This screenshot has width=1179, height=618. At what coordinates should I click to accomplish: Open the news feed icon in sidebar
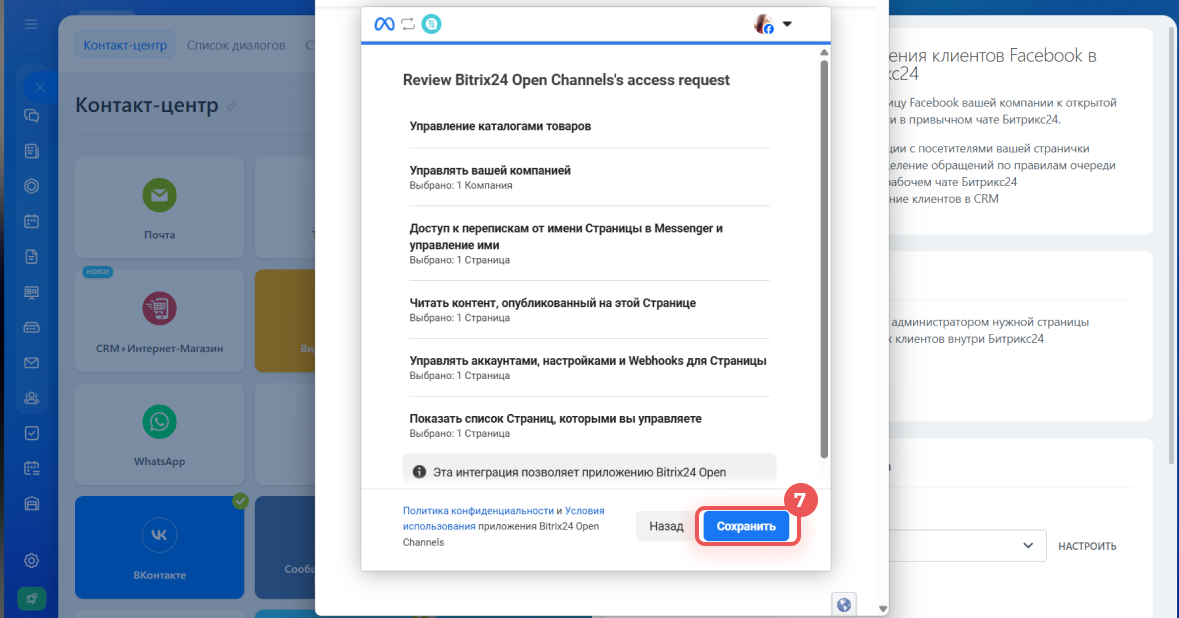(x=32, y=151)
